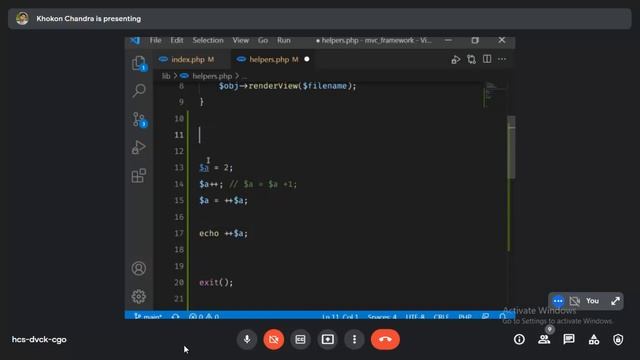640x360 pixels.
Task: Click the UTF-8 encoding status item
Action: tap(415, 316)
